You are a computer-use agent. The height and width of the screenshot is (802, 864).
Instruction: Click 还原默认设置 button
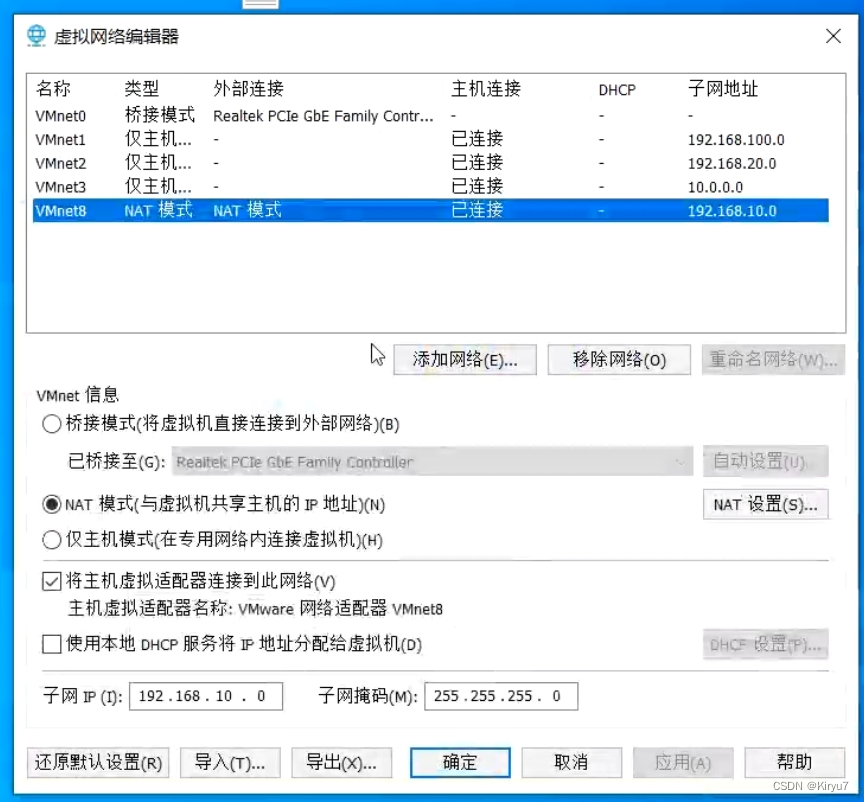click(x=98, y=762)
